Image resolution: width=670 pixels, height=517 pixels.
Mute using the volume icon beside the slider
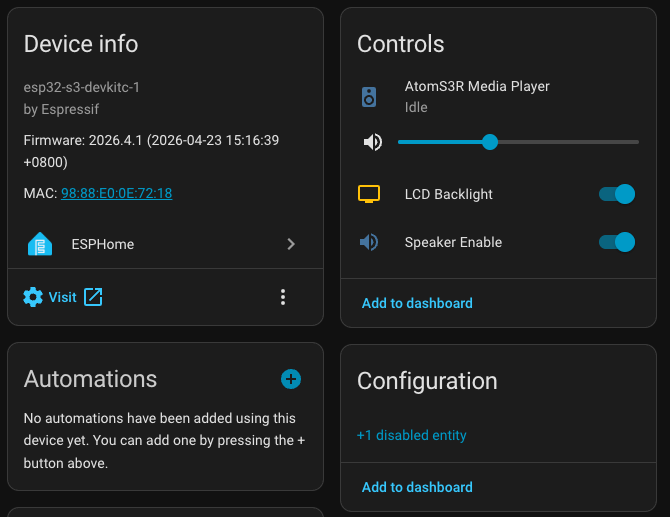[x=373, y=142]
